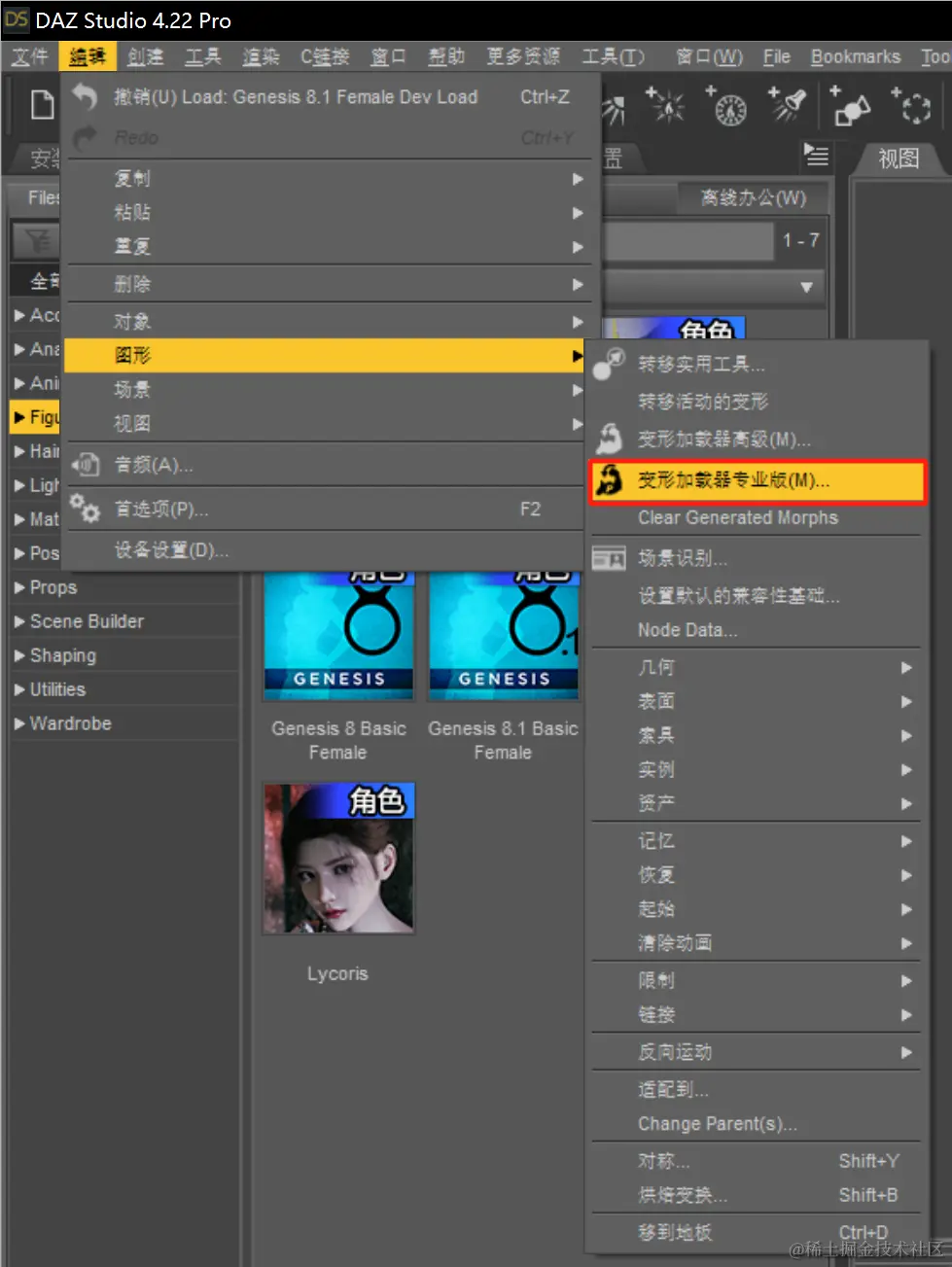Expand the 反向运动 submenu
Viewport: 952px width, 1267px height.
678,1051
